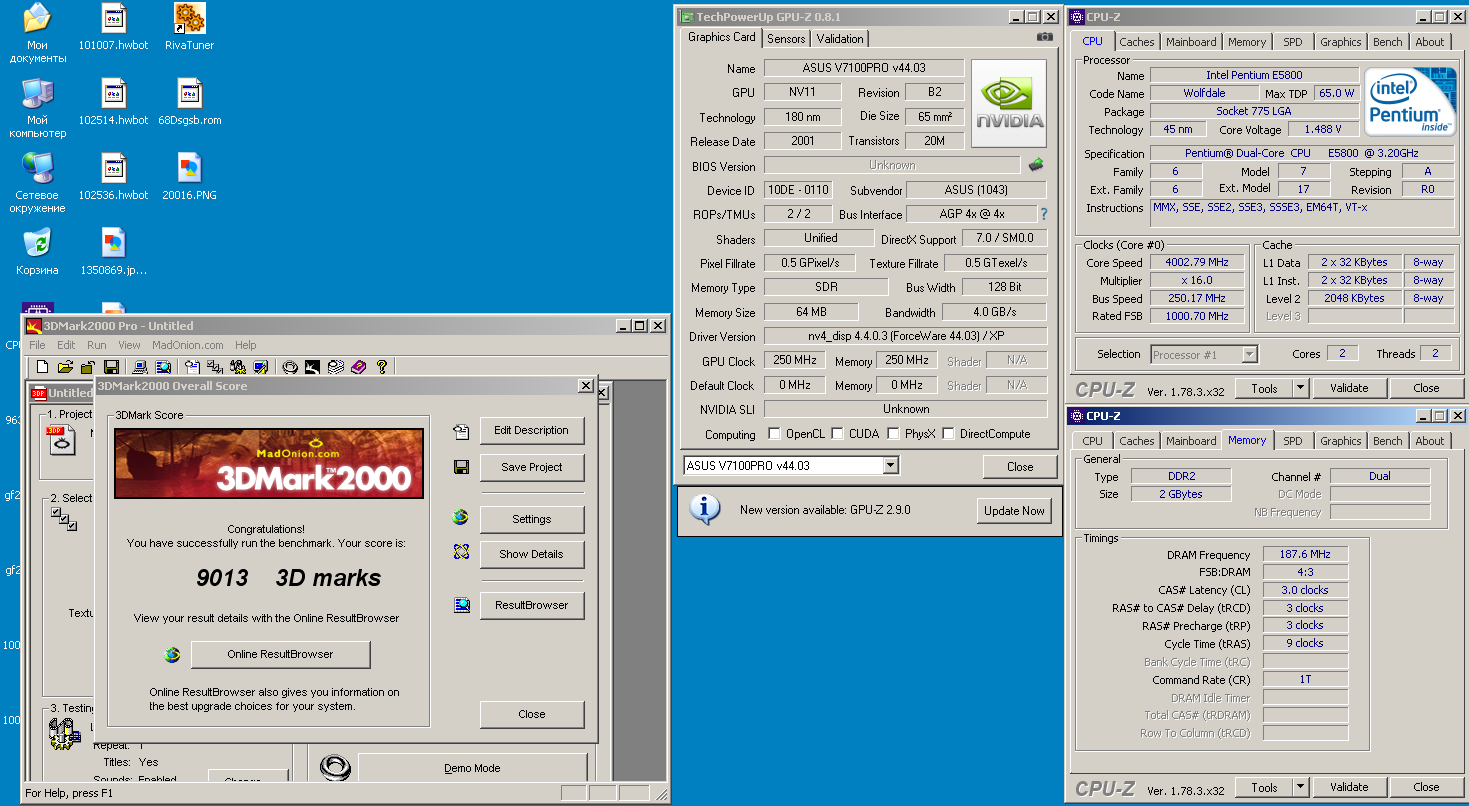Click the Close button in GPU-Z window
This screenshot has width=1469, height=806.
tap(1020, 466)
